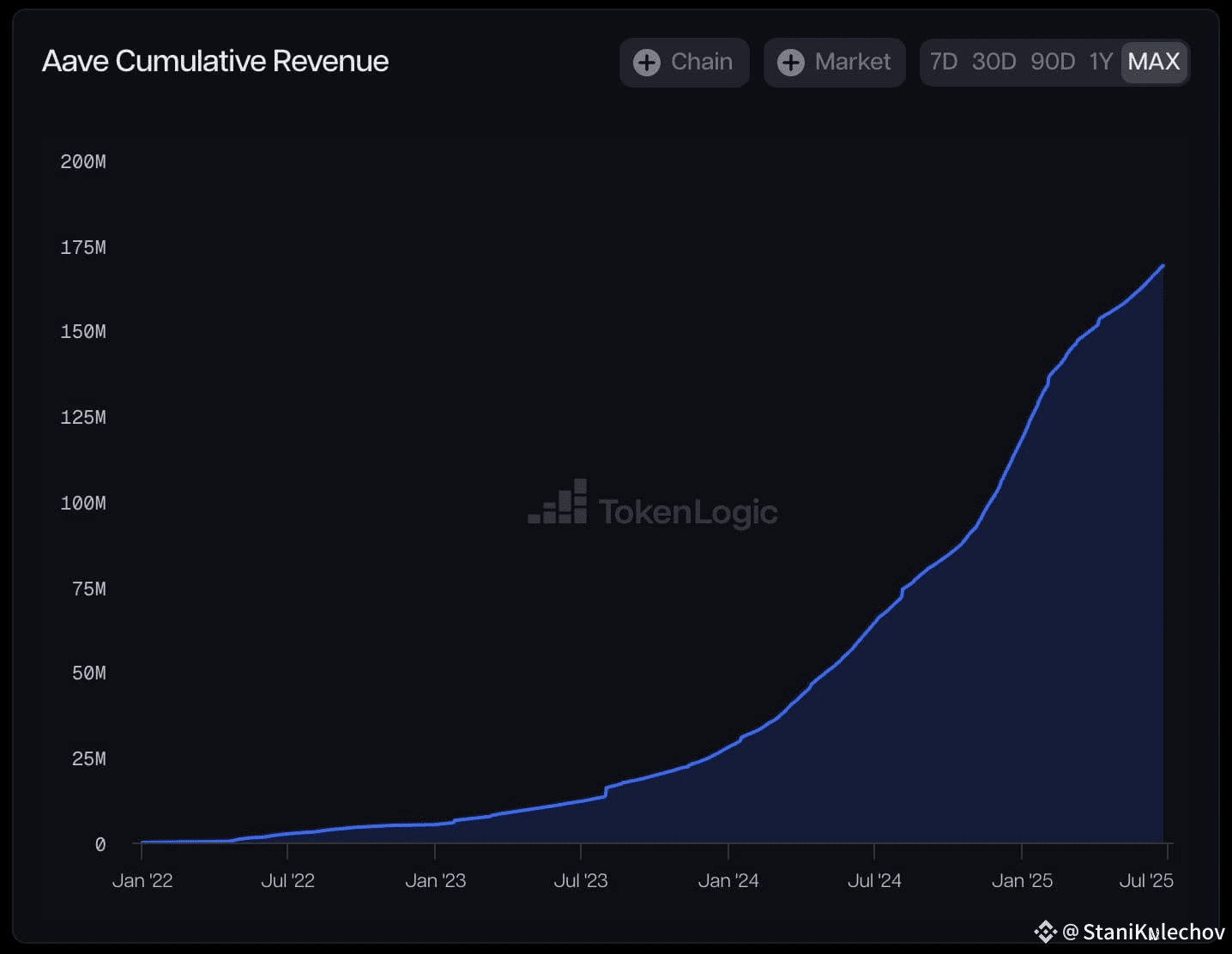Screen dimensions: 1232x954
Task: Click the 175M y-axis label
Action: (x=83, y=247)
